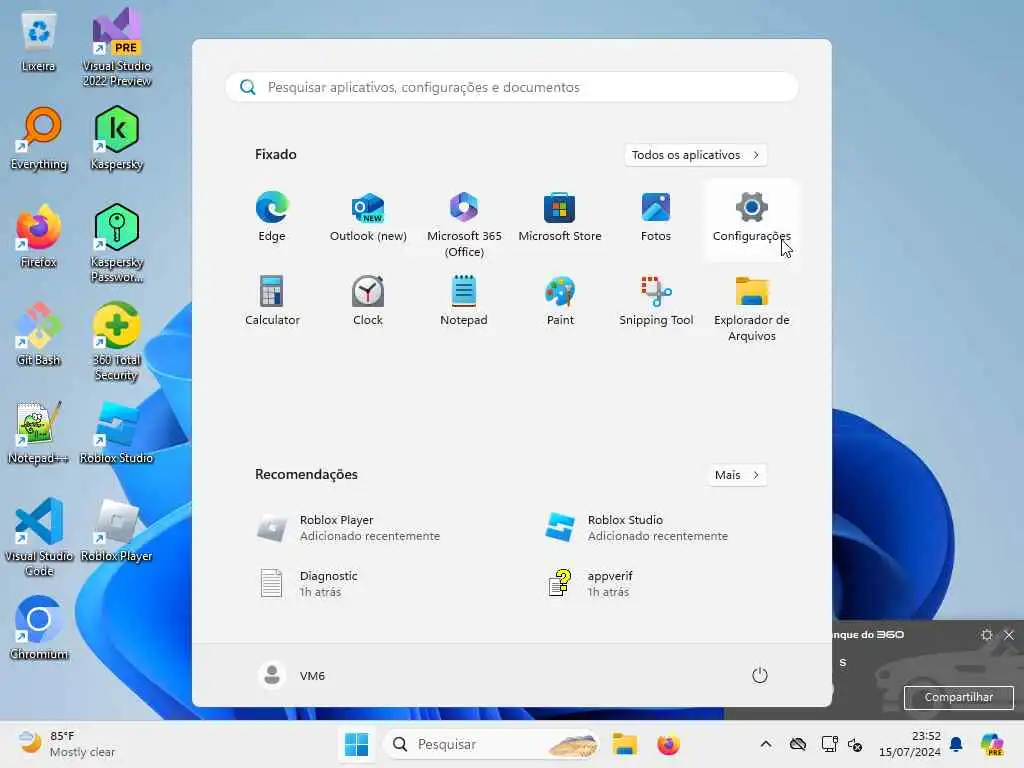Show more recommendations with Mais
1024x768 pixels.
tap(737, 475)
